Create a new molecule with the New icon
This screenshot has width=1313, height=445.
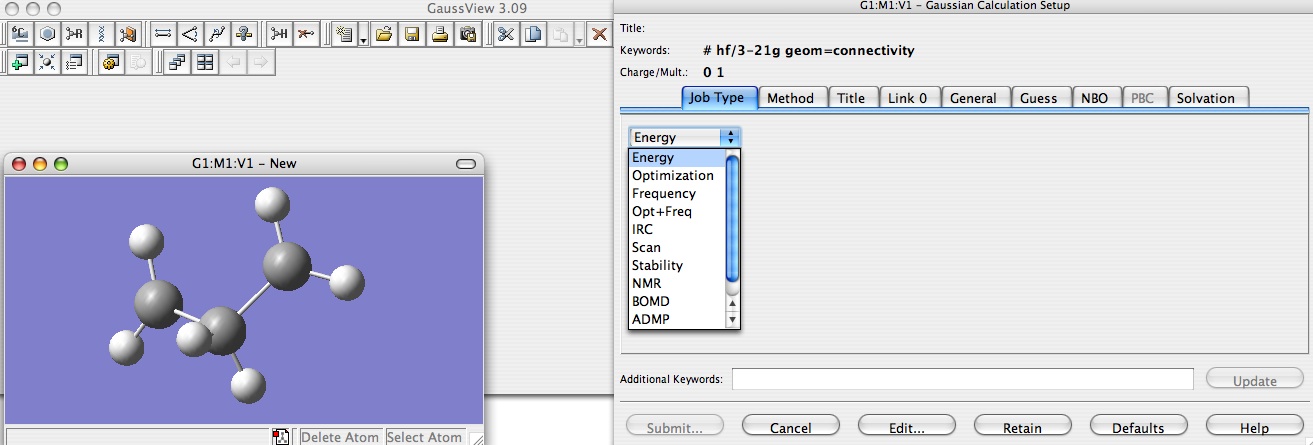click(344, 34)
